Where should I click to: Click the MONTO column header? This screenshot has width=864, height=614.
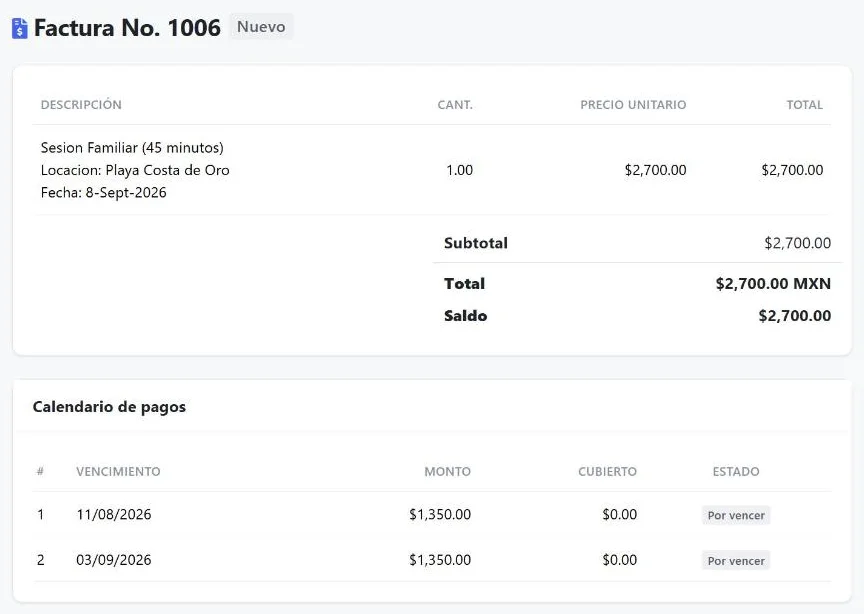click(x=447, y=471)
